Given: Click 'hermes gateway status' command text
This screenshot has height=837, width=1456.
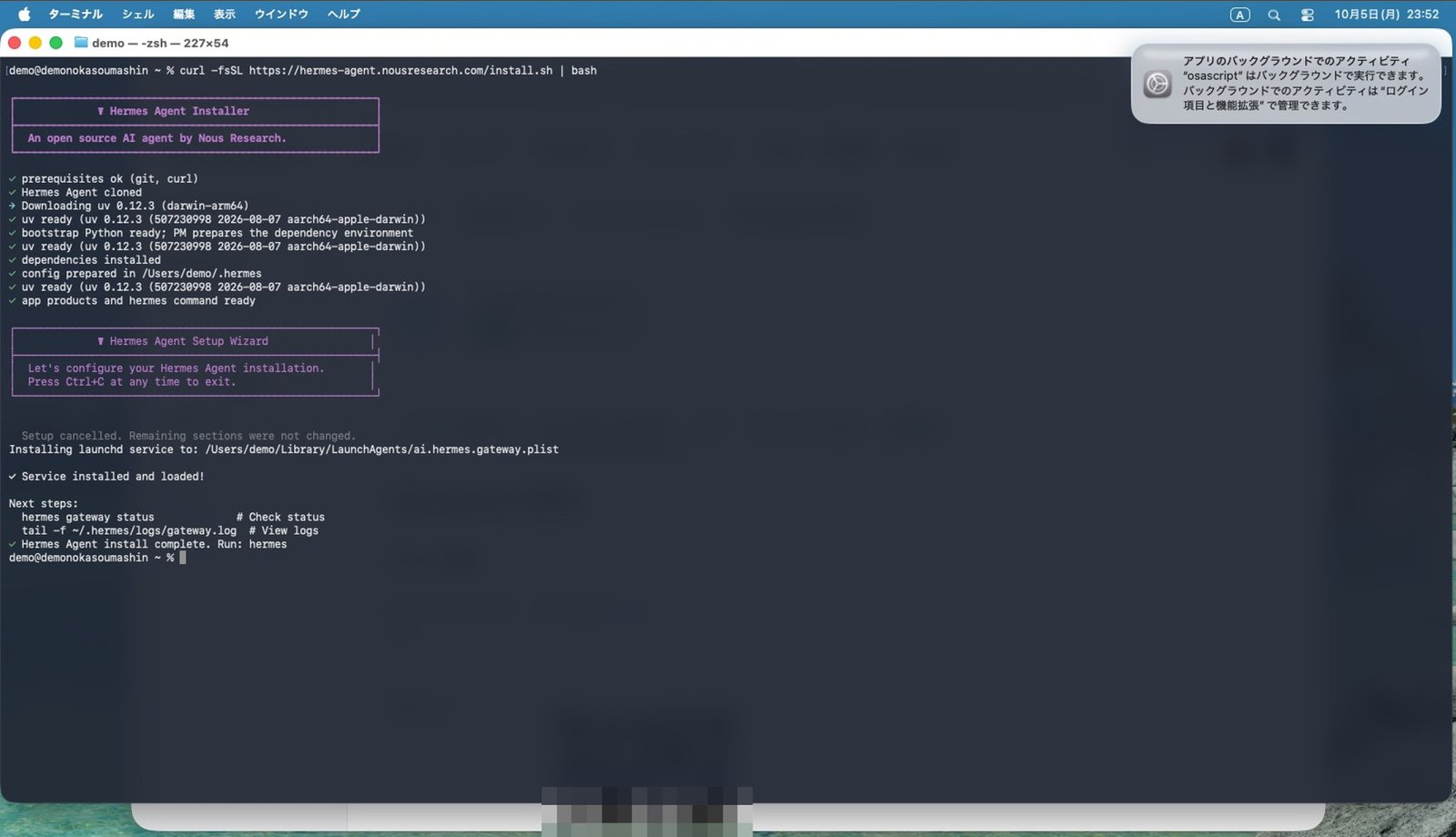Looking at the screenshot, I should tap(88, 517).
